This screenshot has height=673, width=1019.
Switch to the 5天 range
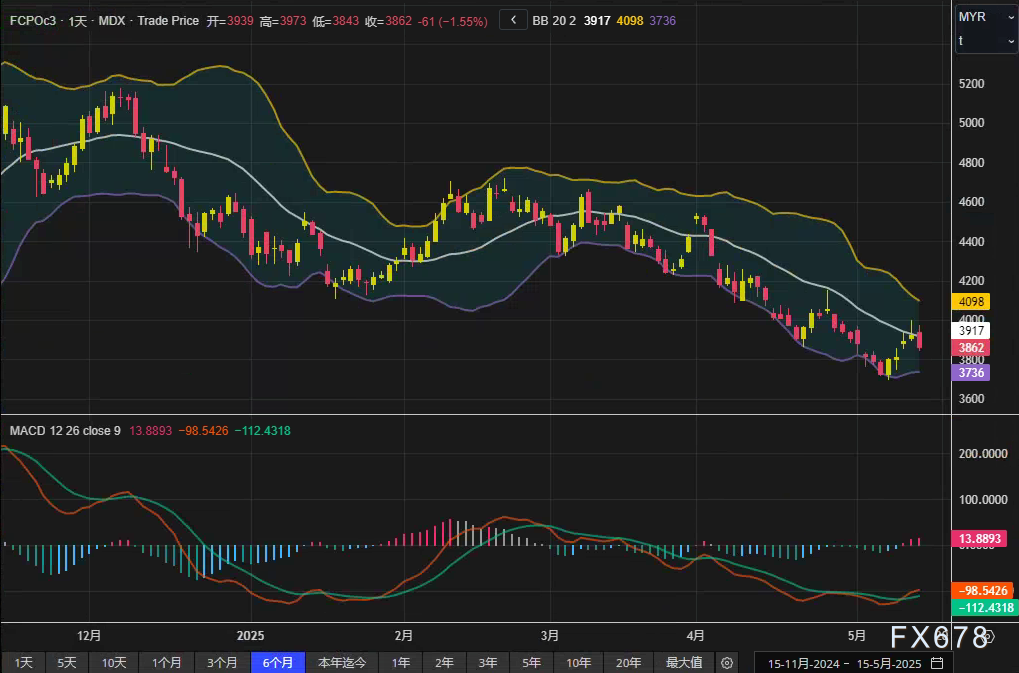click(66, 662)
